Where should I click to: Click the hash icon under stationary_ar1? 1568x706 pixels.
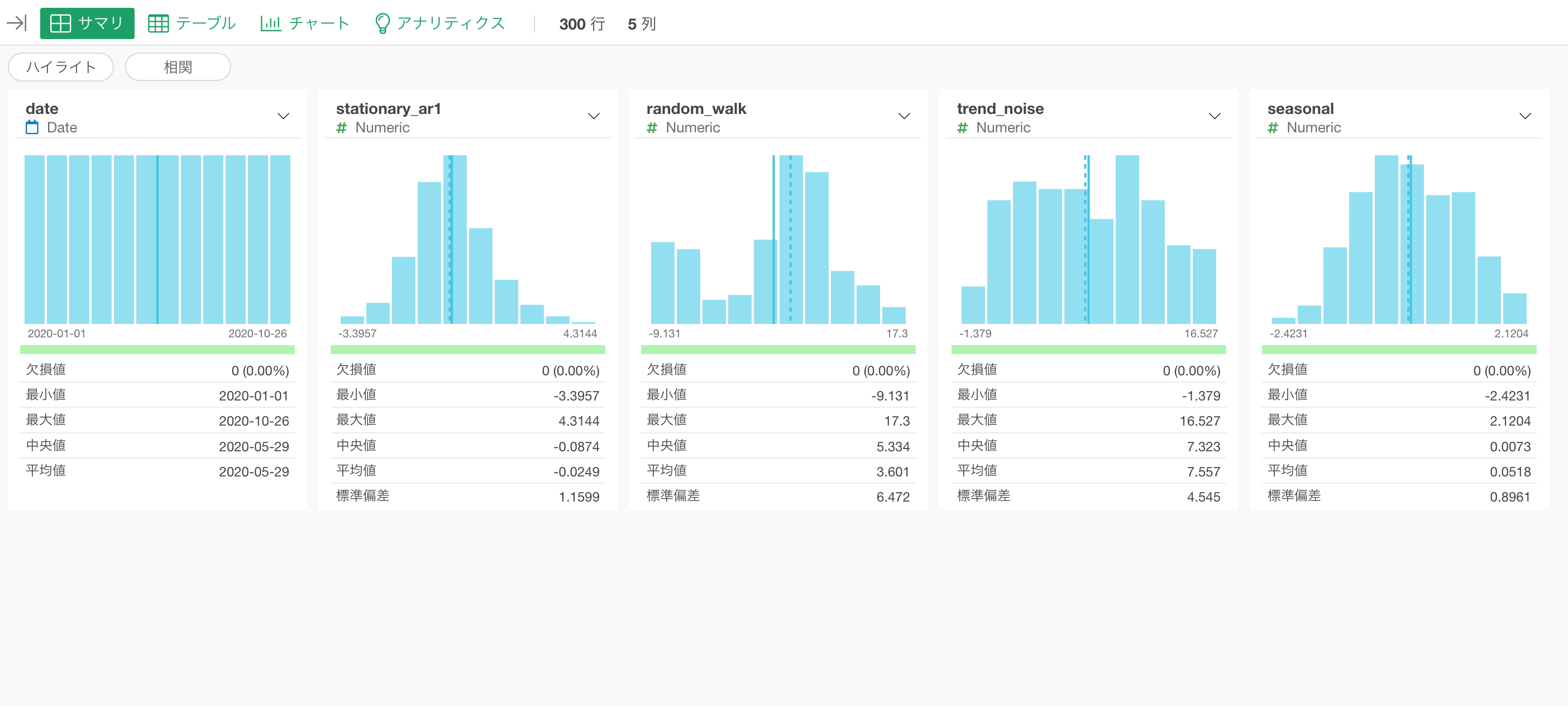[342, 127]
